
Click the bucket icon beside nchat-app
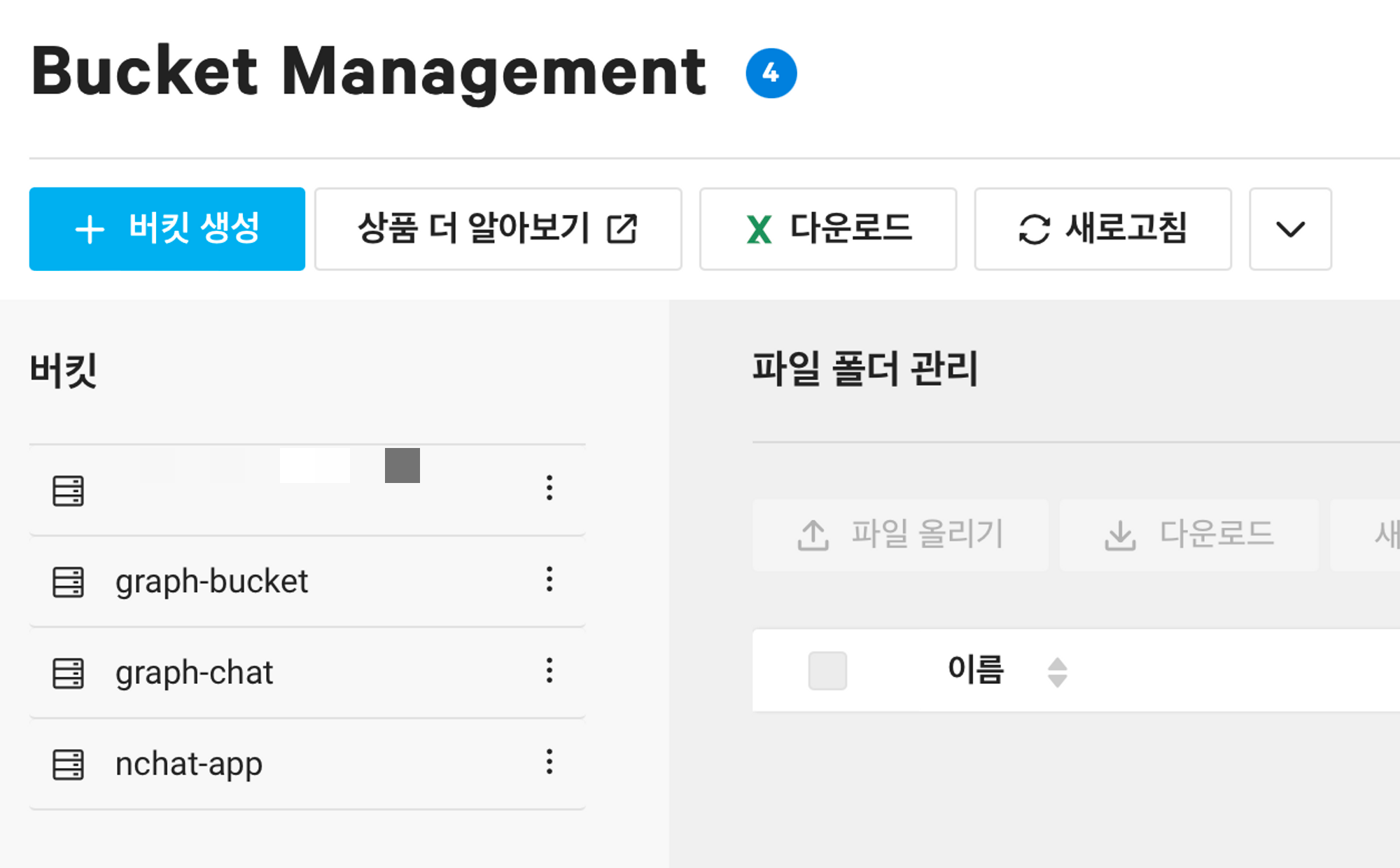click(x=68, y=764)
